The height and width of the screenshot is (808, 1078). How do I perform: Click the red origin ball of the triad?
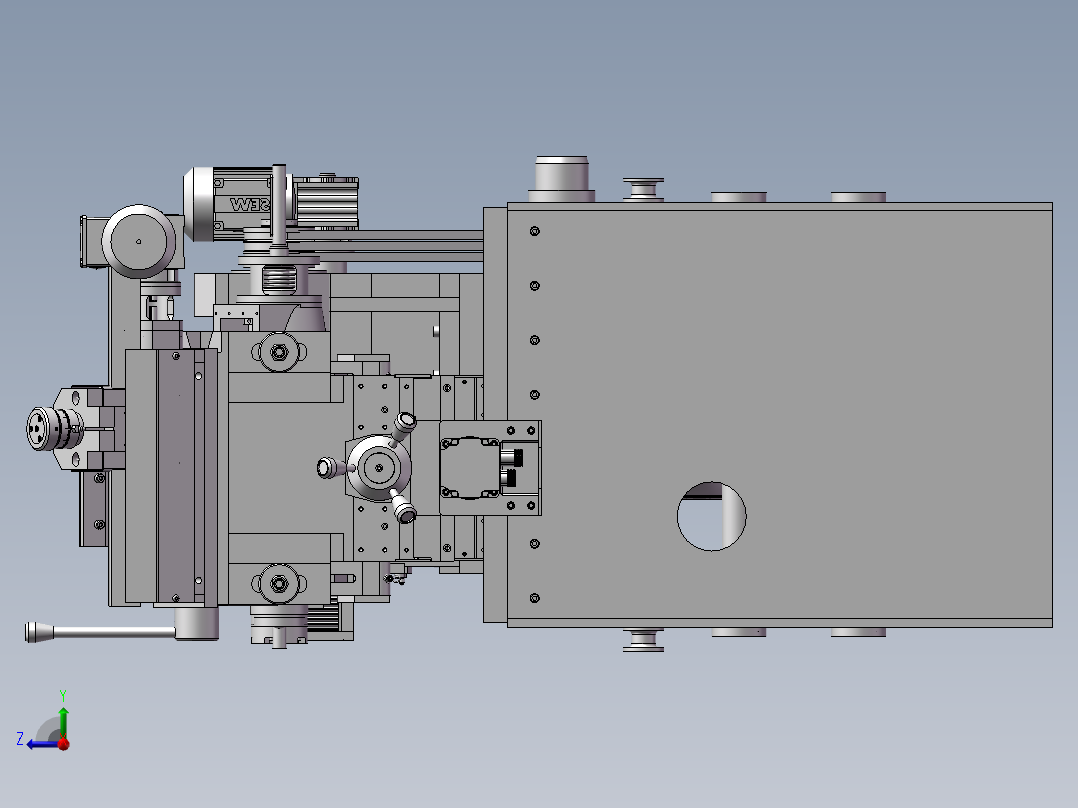click(64, 744)
